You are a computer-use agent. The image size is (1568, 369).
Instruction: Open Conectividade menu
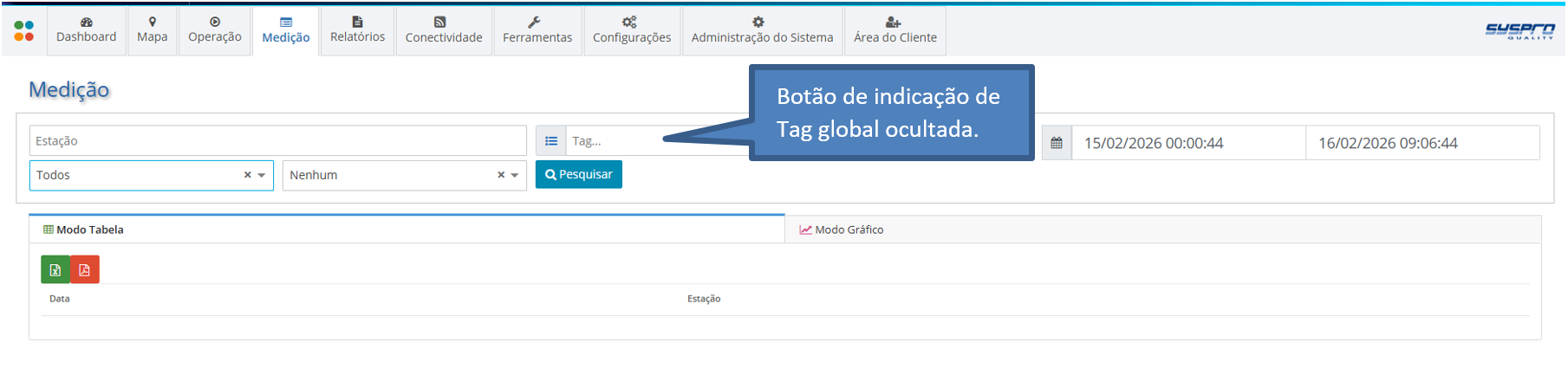(x=444, y=30)
